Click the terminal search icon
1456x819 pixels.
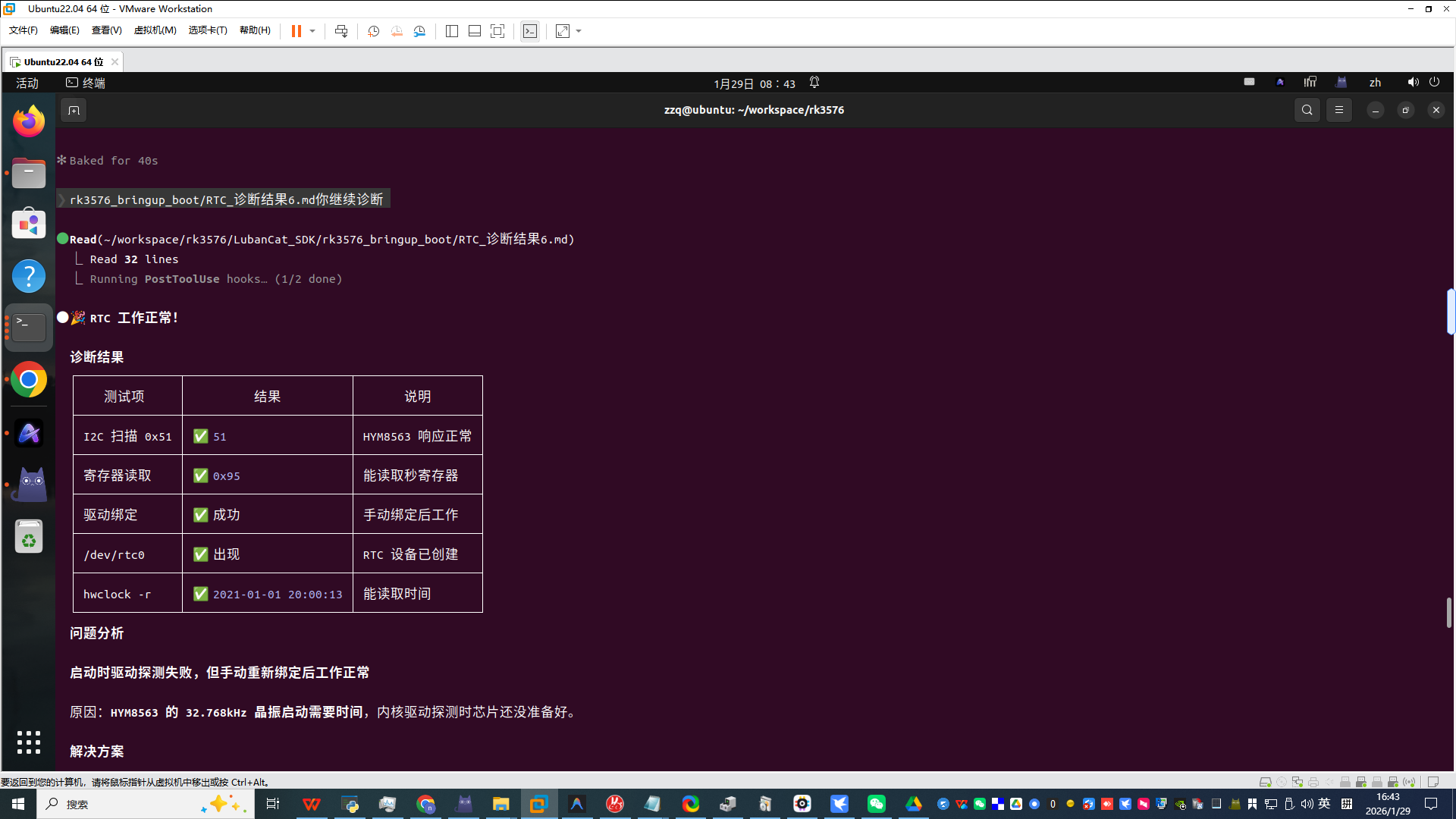pyautogui.click(x=1307, y=110)
